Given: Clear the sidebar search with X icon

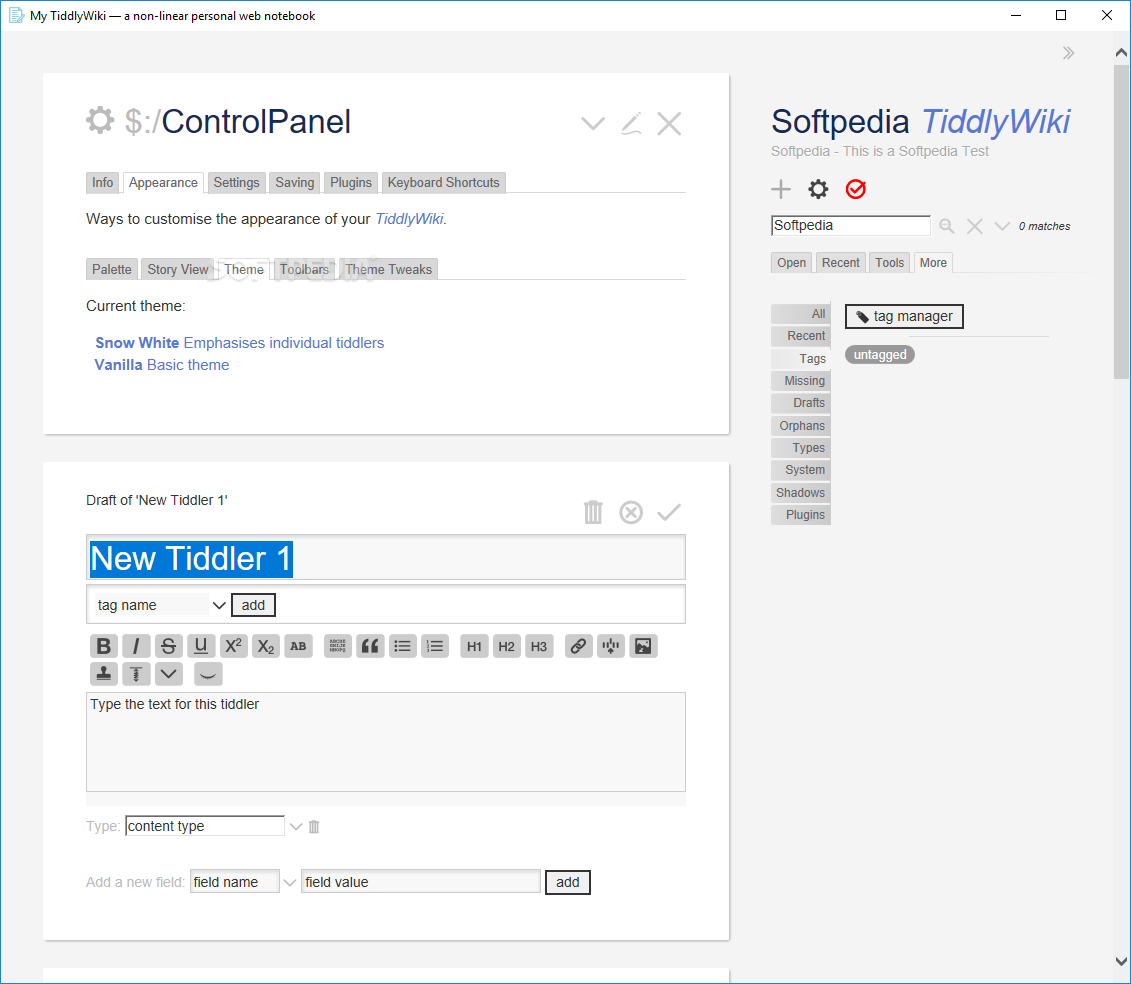Looking at the screenshot, I should point(974,227).
